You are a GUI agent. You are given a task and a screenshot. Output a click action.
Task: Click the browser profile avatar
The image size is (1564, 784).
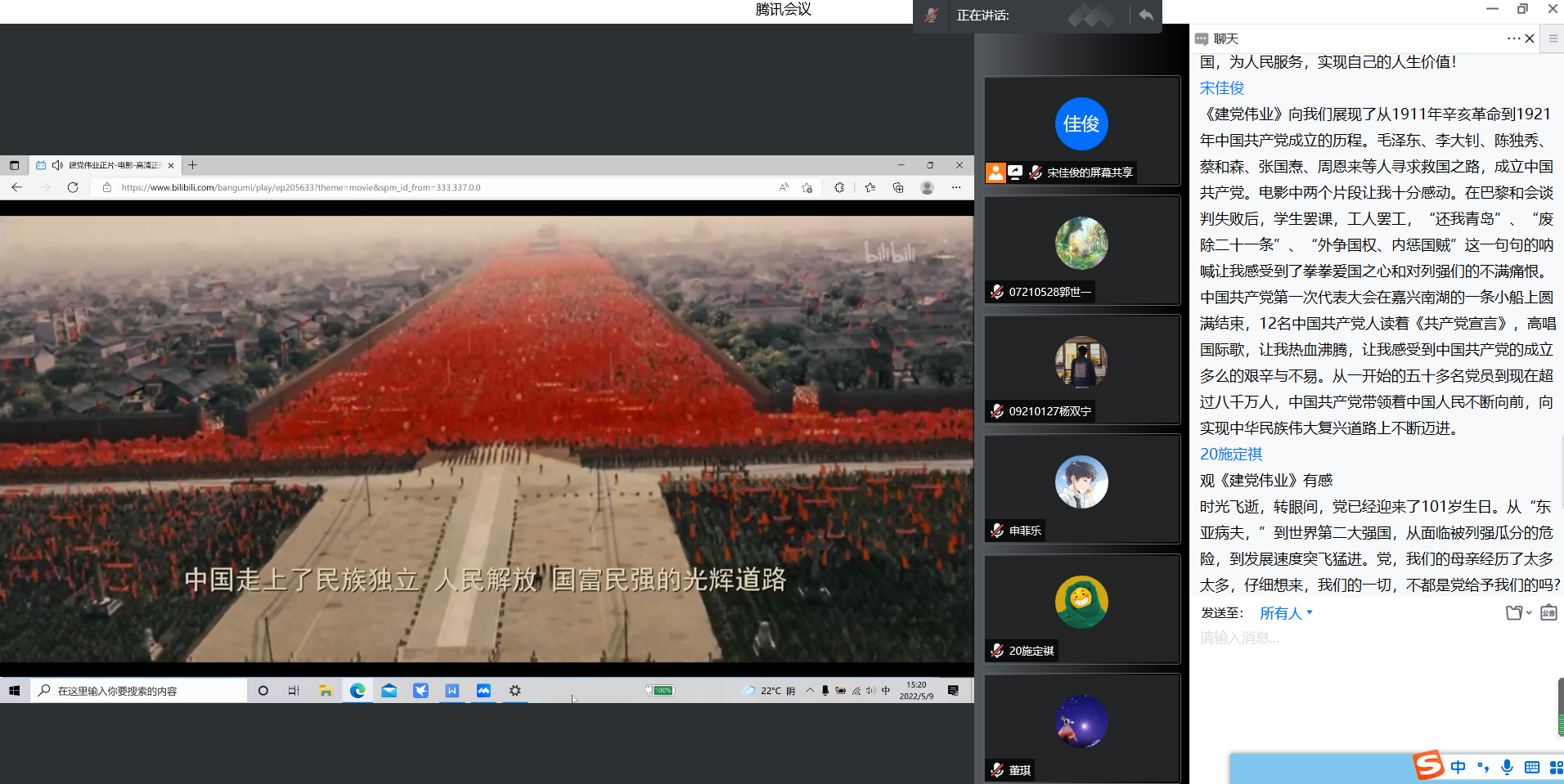pyautogui.click(x=927, y=187)
